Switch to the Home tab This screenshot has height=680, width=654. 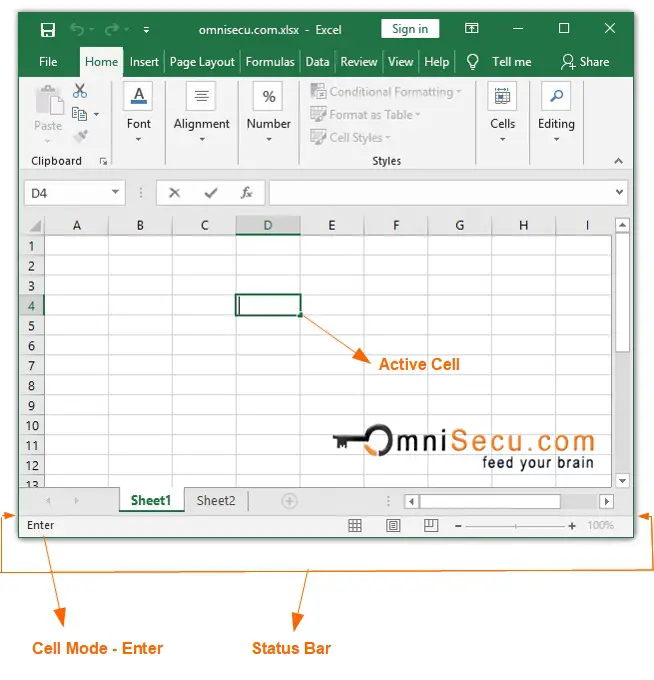[x=101, y=62]
